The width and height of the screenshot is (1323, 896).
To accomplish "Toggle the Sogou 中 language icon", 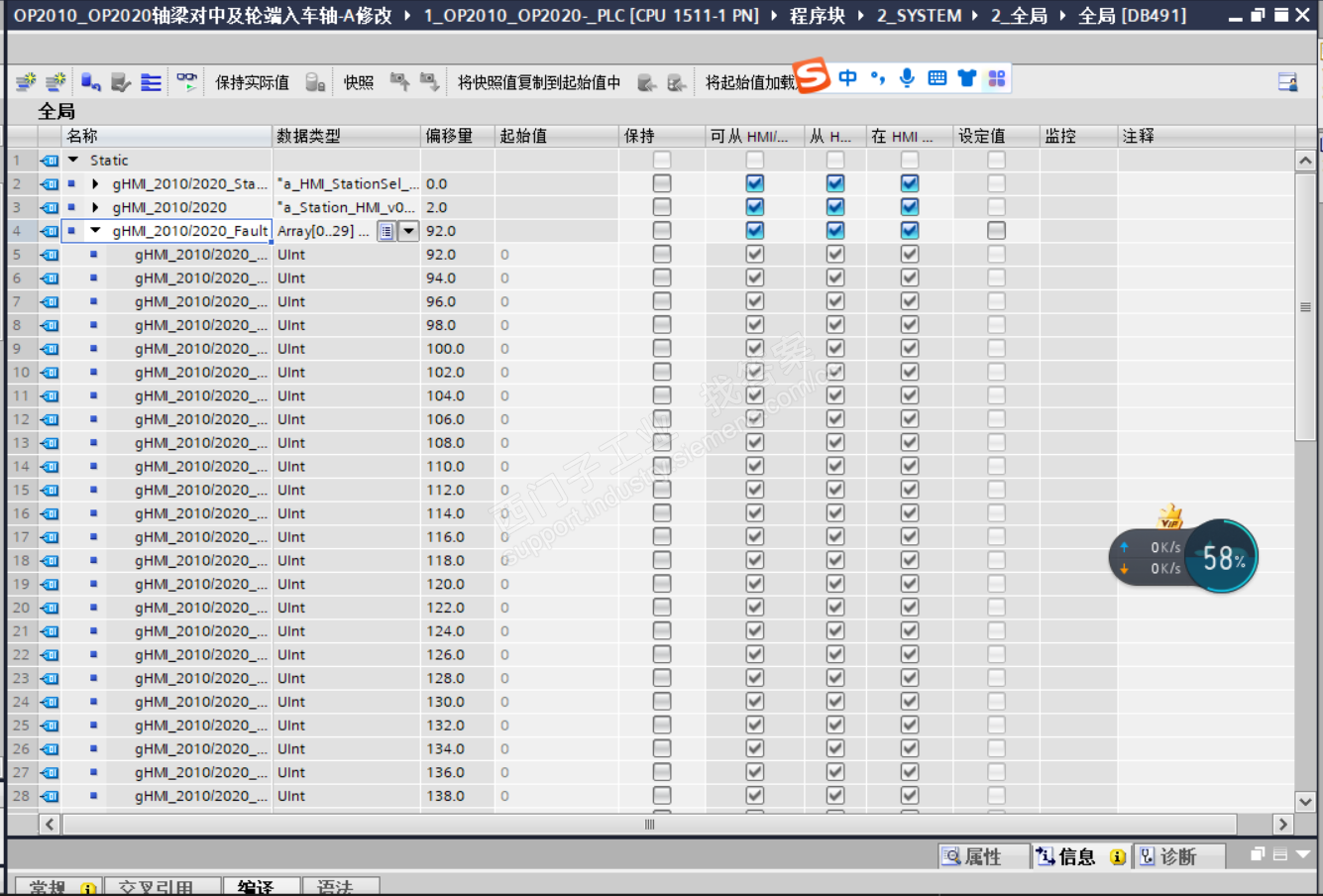I will [847, 78].
